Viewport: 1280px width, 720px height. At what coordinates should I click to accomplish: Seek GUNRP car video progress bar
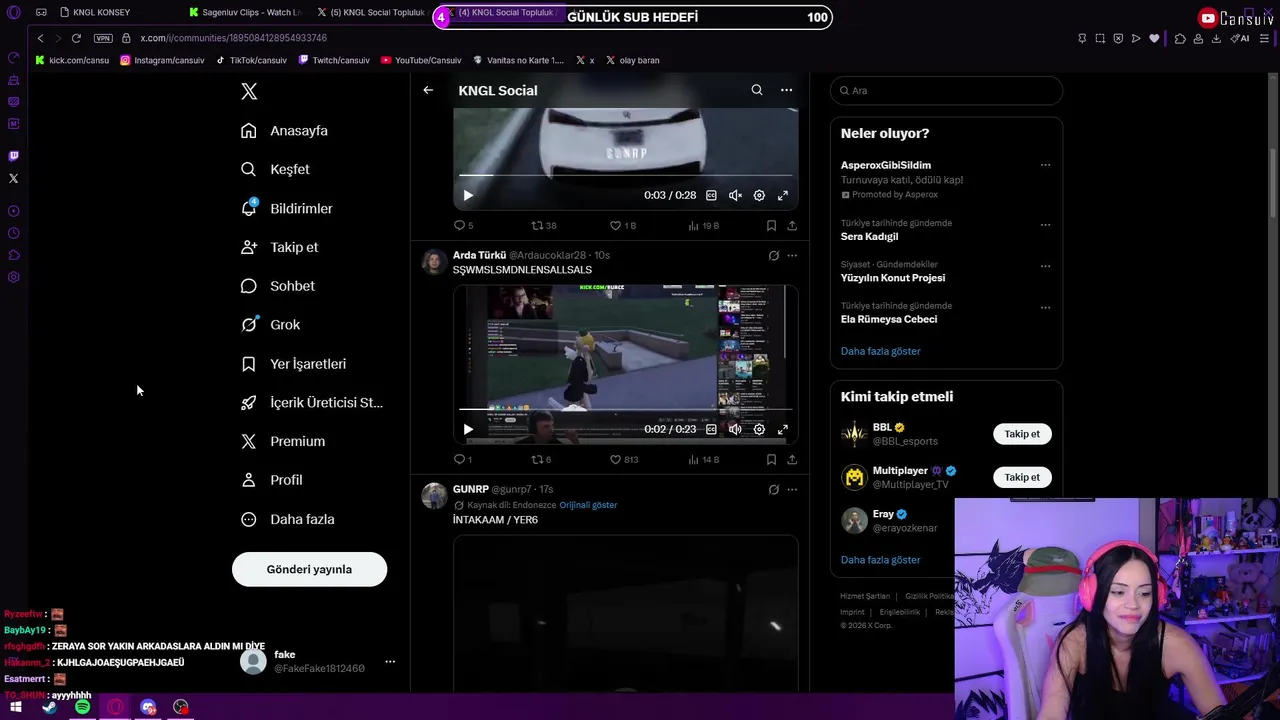tap(626, 175)
